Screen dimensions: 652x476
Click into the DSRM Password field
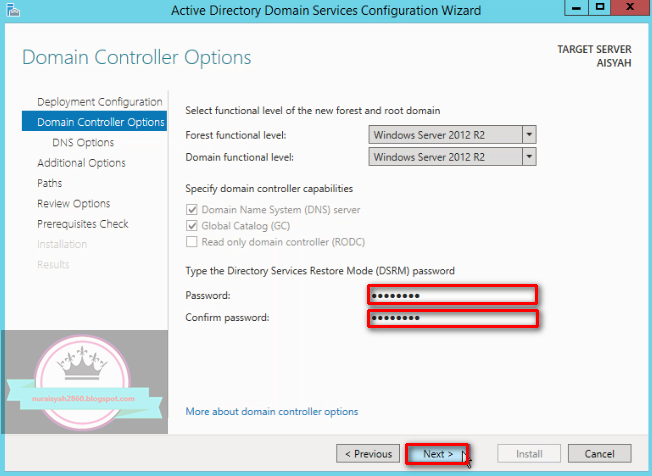(452, 295)
